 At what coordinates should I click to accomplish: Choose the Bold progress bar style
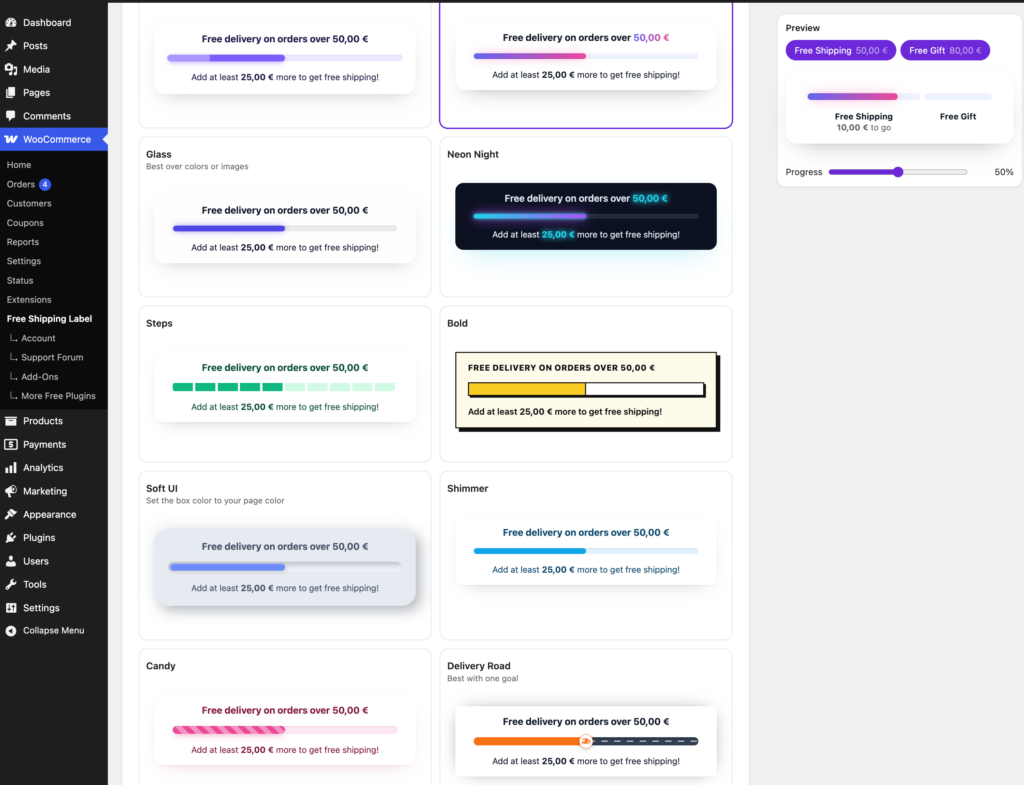586,384
